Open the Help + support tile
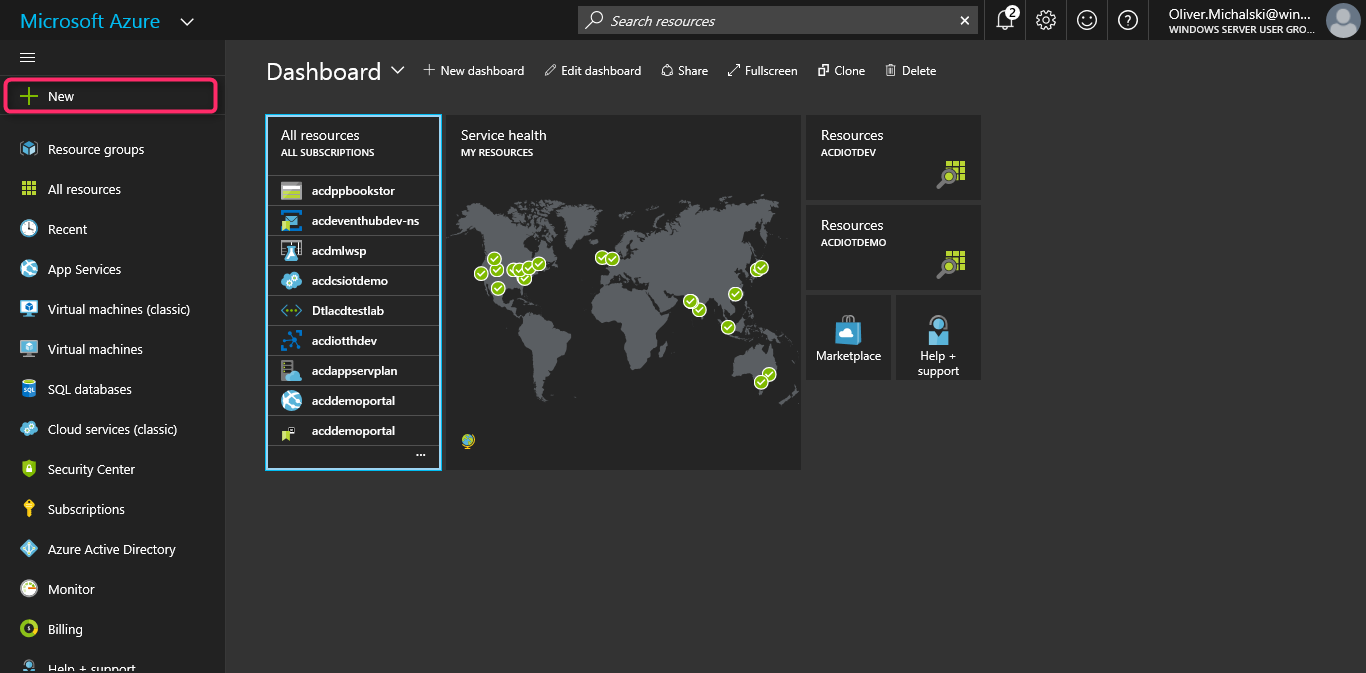Viewport: 1366px width, 673px height. (x=938, y=337)
